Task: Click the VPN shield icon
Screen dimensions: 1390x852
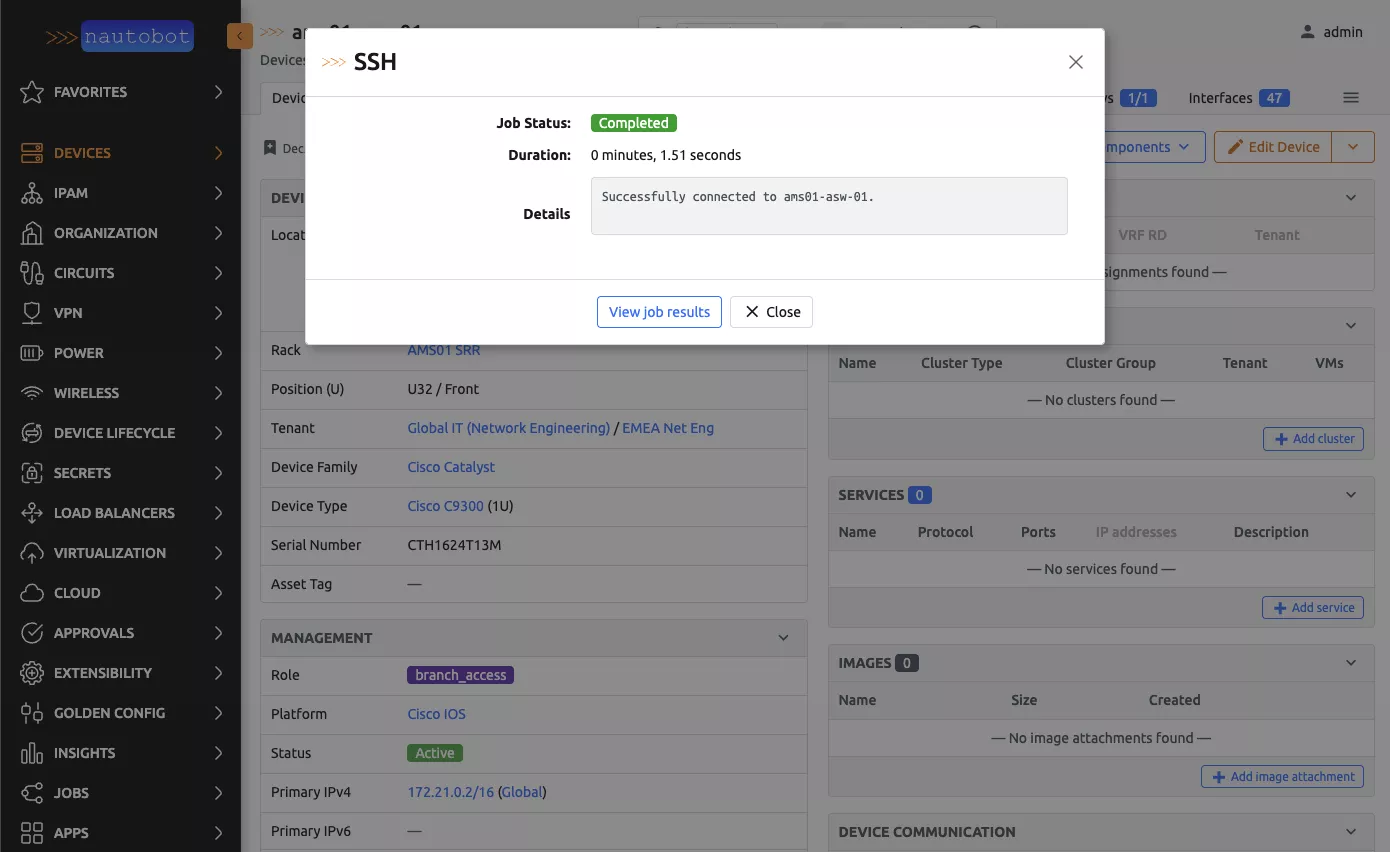Action: (x=32, y=313)
